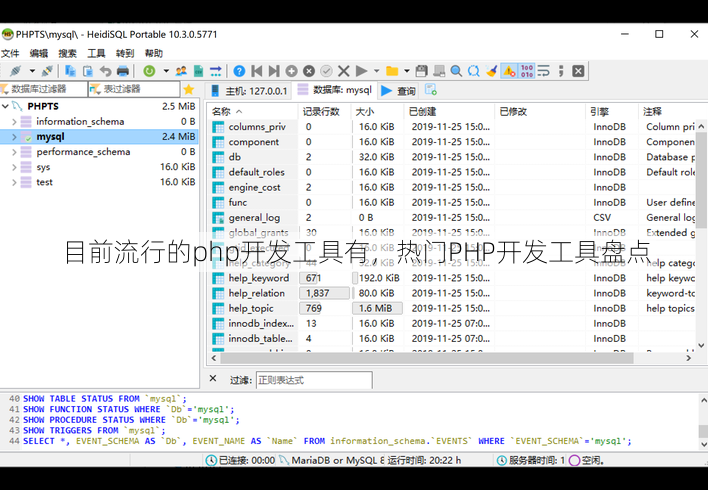Open the User manager icon

pos(181,71)
